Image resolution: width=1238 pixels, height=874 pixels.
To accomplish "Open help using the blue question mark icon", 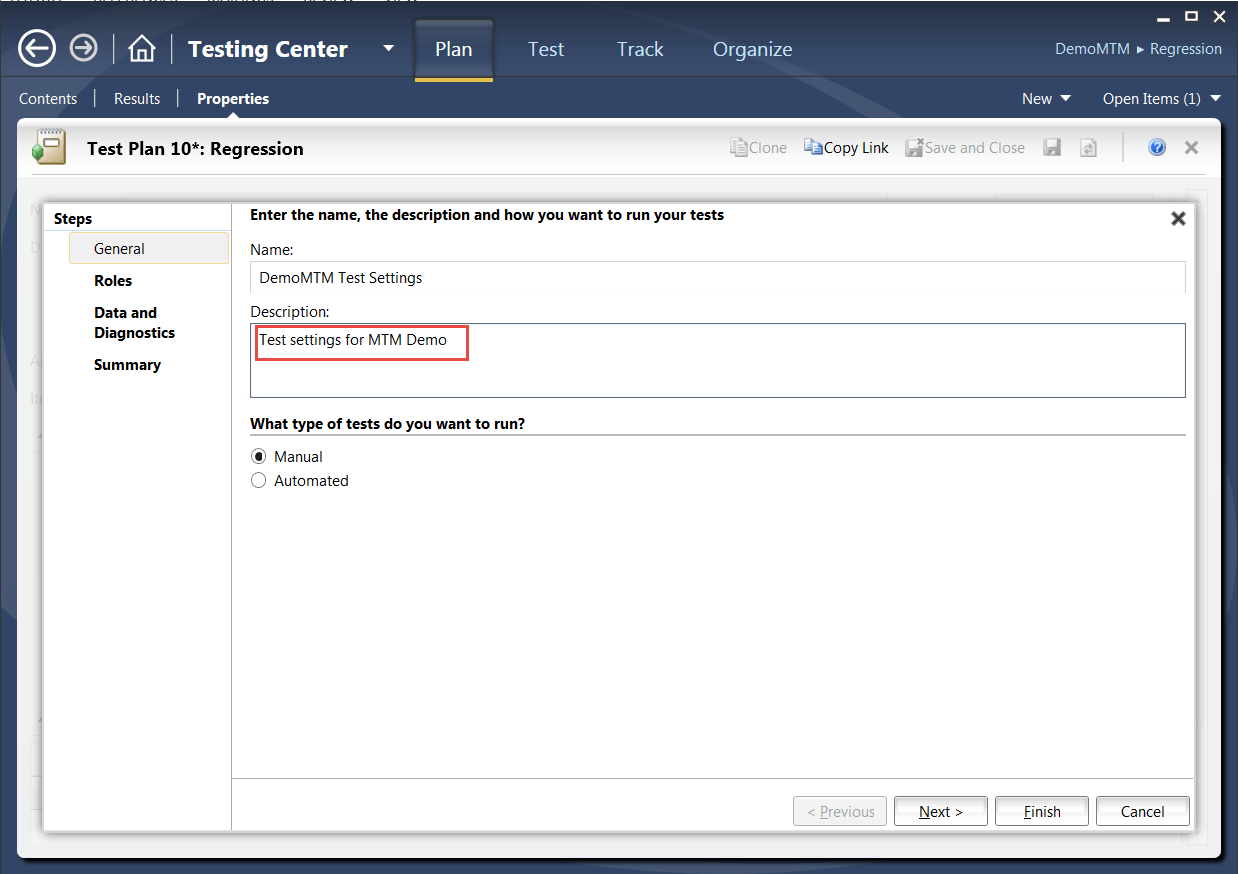I will click(x=1157, y=147).
